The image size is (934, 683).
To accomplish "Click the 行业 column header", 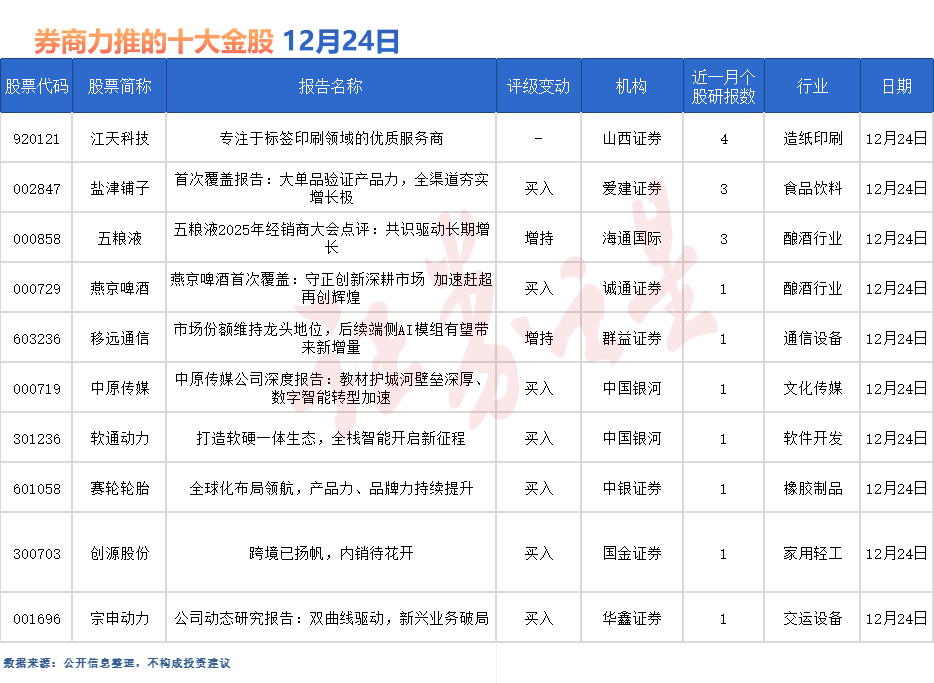I will point(812,86).
